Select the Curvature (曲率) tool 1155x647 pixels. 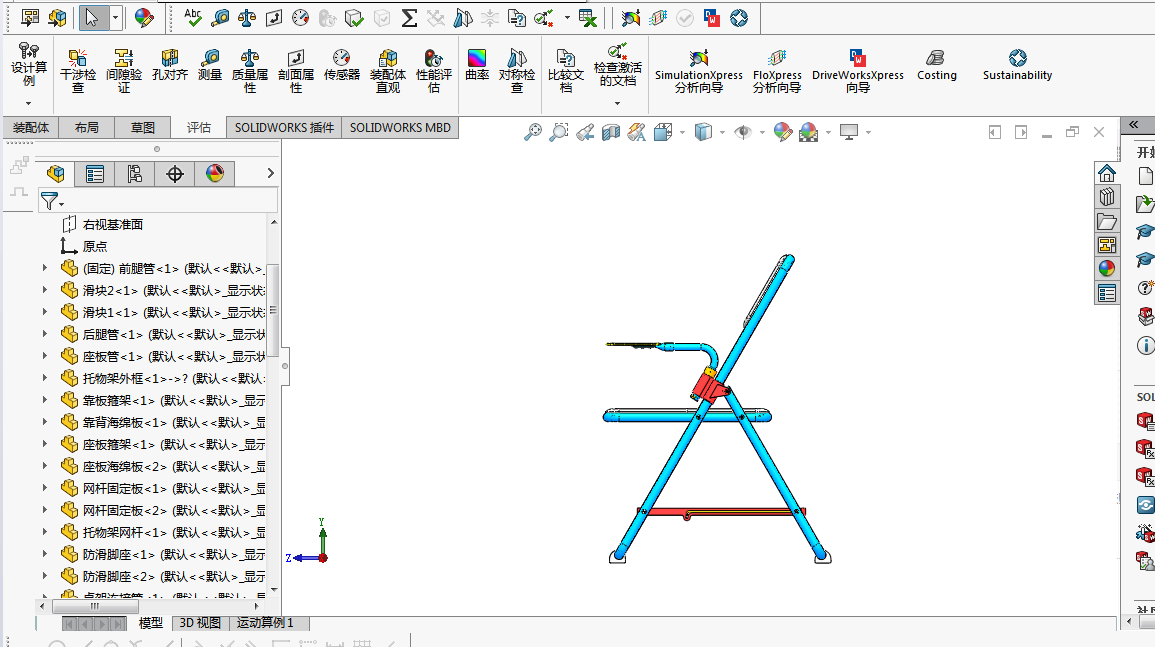point(477,65)
